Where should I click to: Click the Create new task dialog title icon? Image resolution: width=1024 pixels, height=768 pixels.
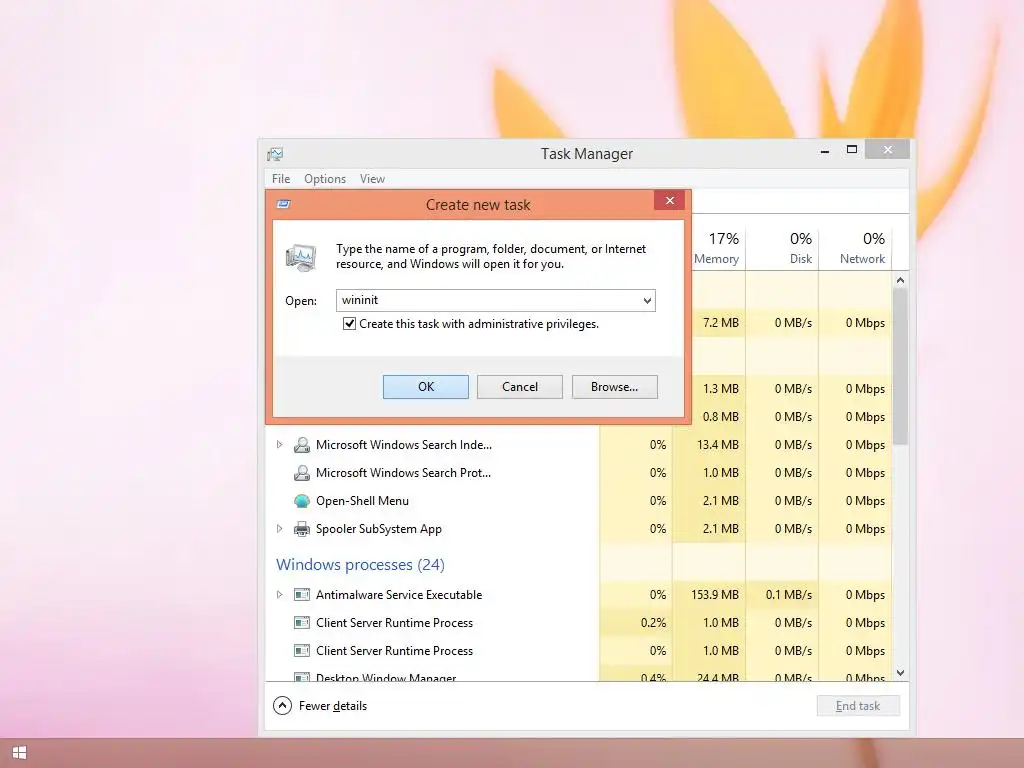tap(283, 204)
